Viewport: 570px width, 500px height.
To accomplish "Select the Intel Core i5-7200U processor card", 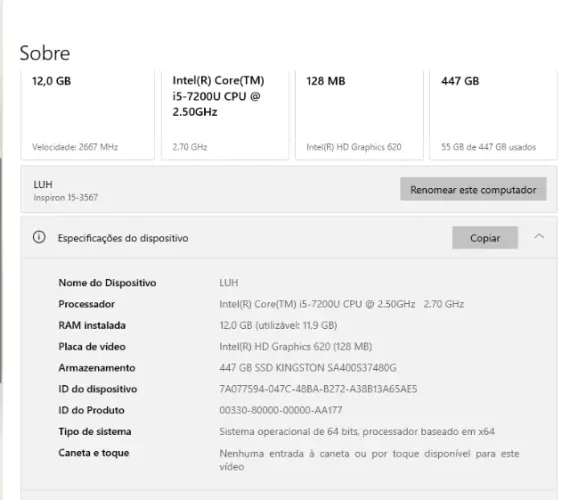I will 225,115.
